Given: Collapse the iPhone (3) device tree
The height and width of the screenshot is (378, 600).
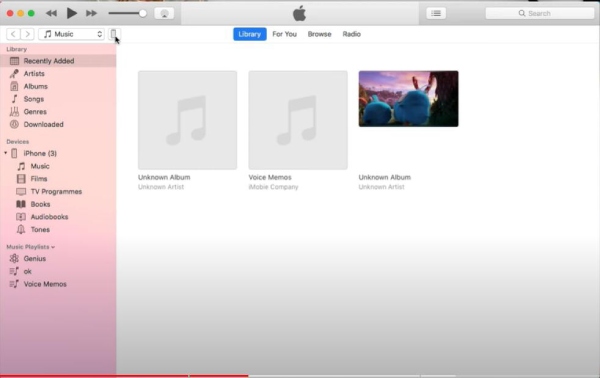Looking at the screenshot, I should tap(5, 153).
